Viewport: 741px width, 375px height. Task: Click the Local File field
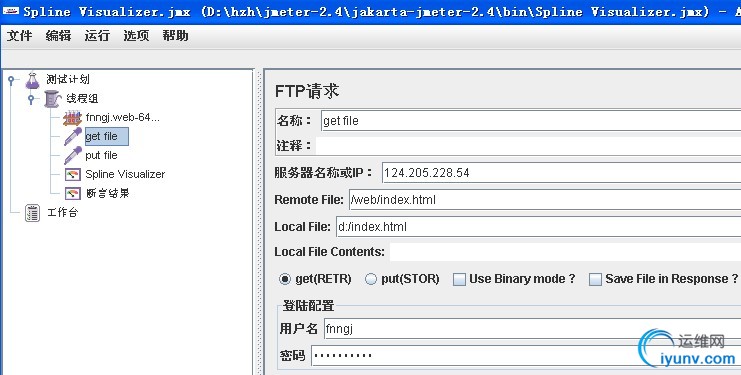539,227
